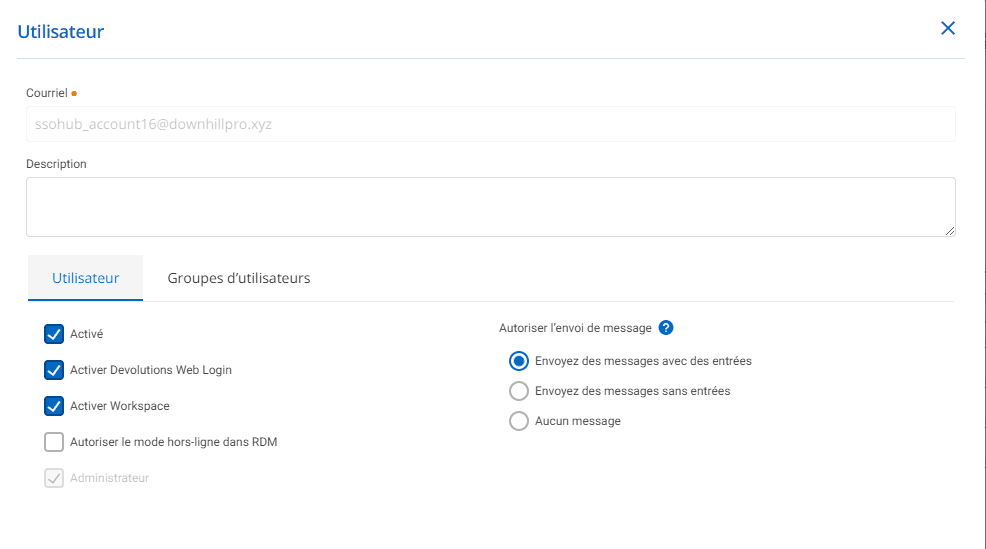
Task: Open help for Autoriser l'envoi de message
Action: coord(666,328)
